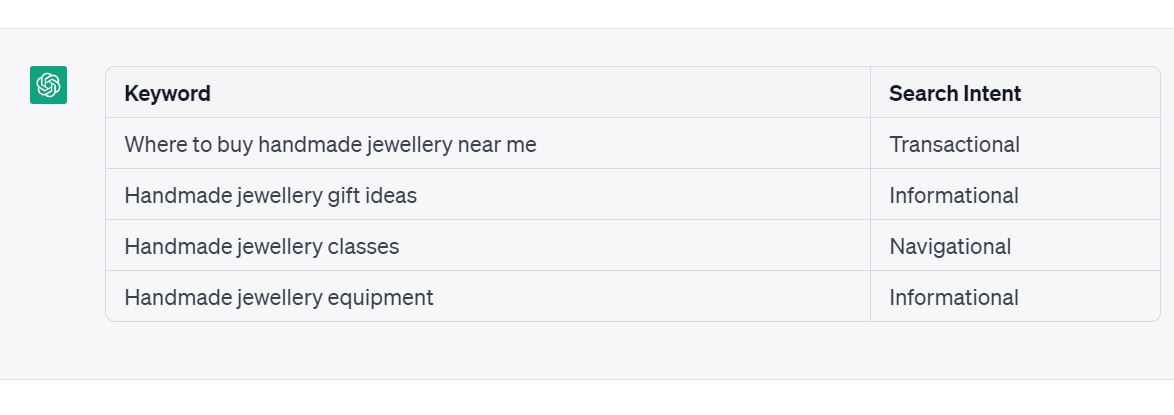Click the Navigational intent cell

pyautogui.click(x=1015, y=246)
